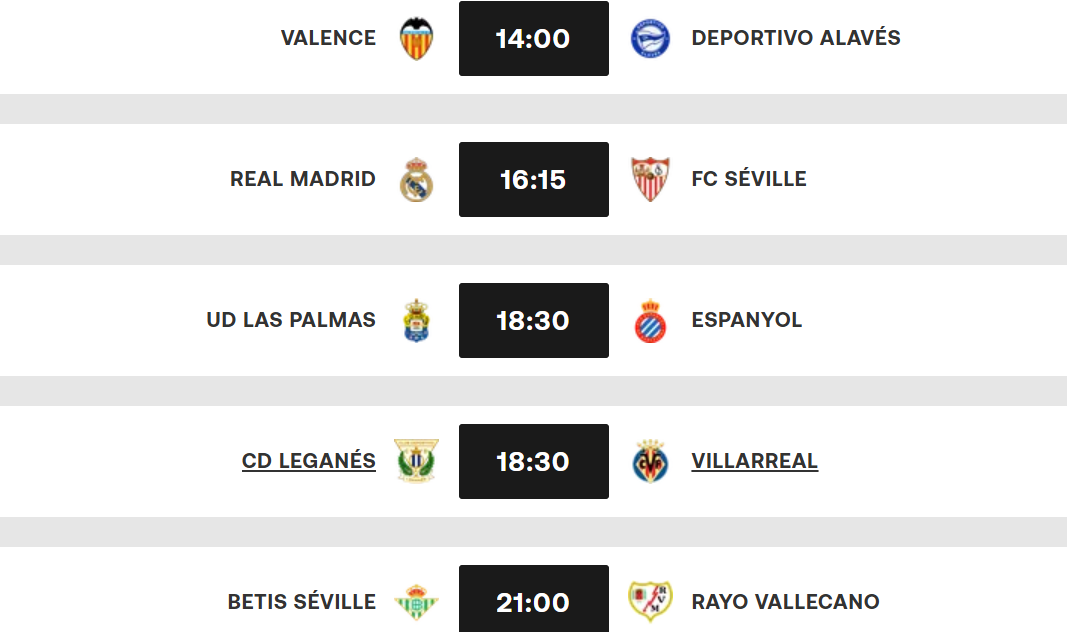Click the UD Las Palmas crest
Viewport: 1067px width, 632px height.
tap(417, 320)
